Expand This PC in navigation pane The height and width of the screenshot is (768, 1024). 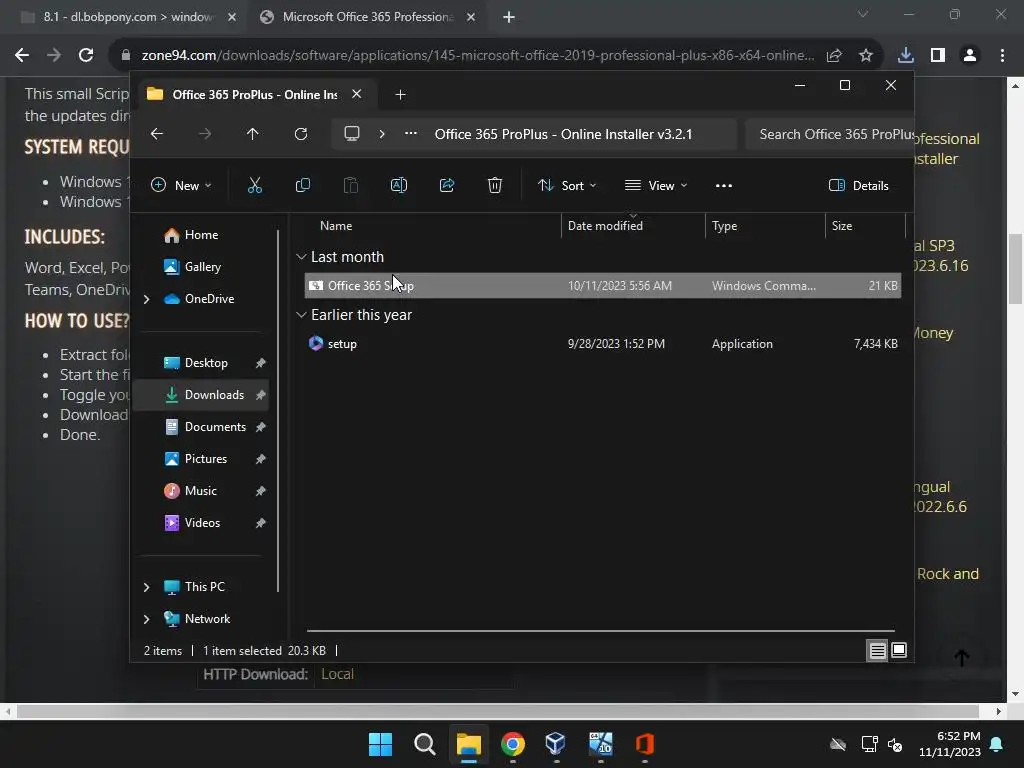[x=146, y=587]
